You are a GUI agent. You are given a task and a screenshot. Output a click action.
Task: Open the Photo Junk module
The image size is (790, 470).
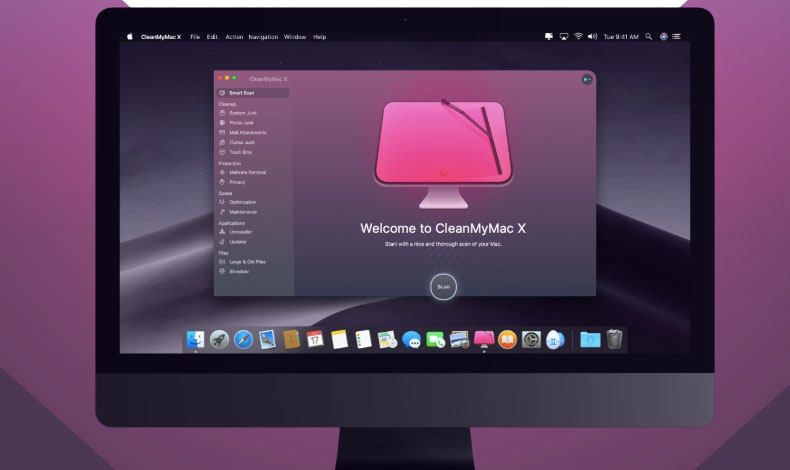(x=242, y=123)
